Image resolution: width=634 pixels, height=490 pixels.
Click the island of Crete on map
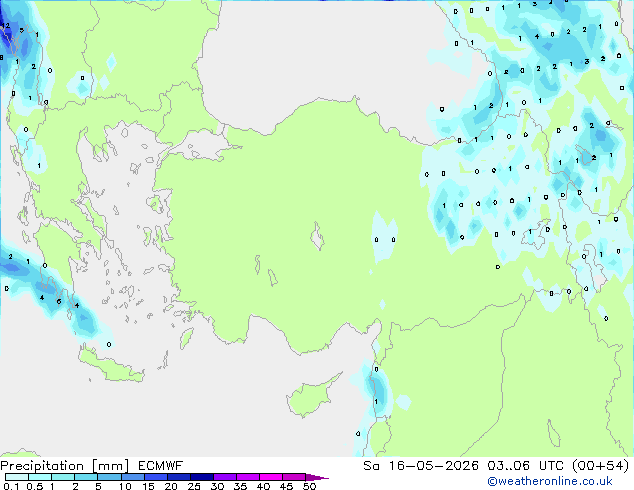click(110, 367)
